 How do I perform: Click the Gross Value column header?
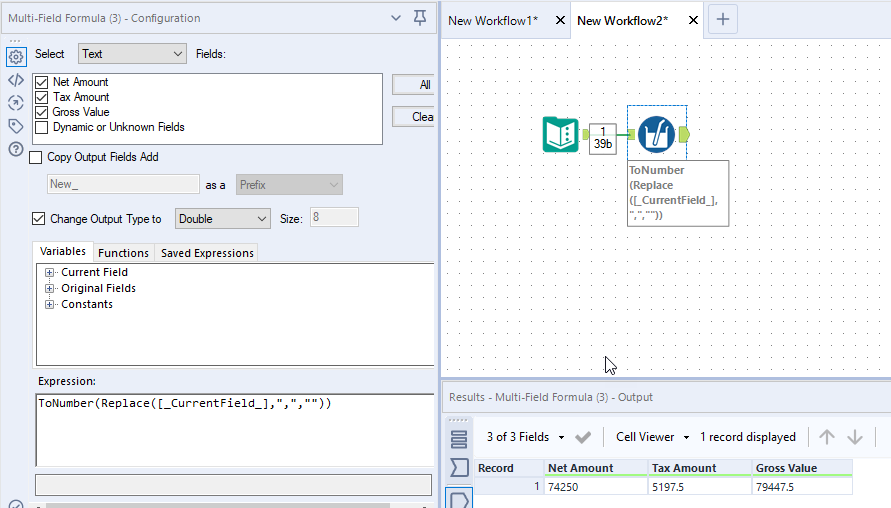(x=802, y=468)
